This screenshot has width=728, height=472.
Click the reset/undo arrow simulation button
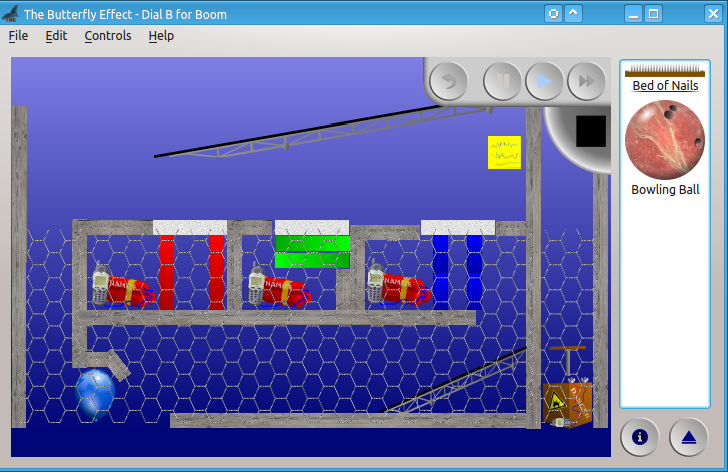[x=450, y=81]
